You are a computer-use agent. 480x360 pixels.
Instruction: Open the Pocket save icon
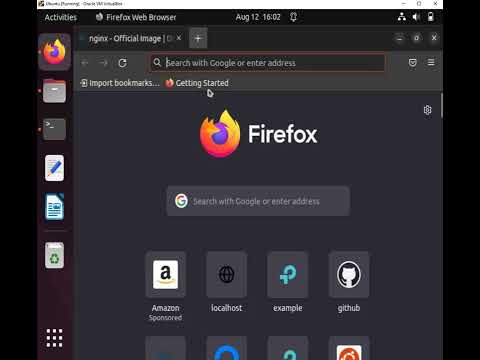413,62
